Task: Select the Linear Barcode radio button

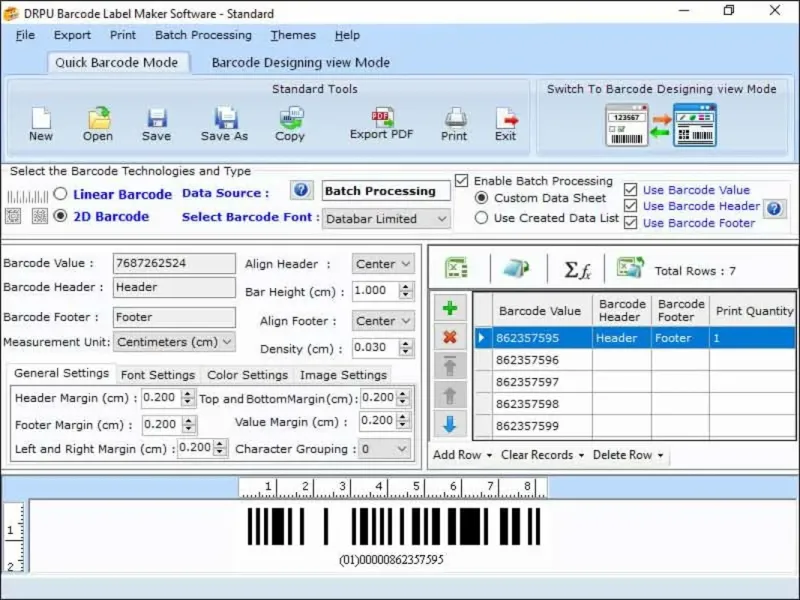Action: coord(60,194)
